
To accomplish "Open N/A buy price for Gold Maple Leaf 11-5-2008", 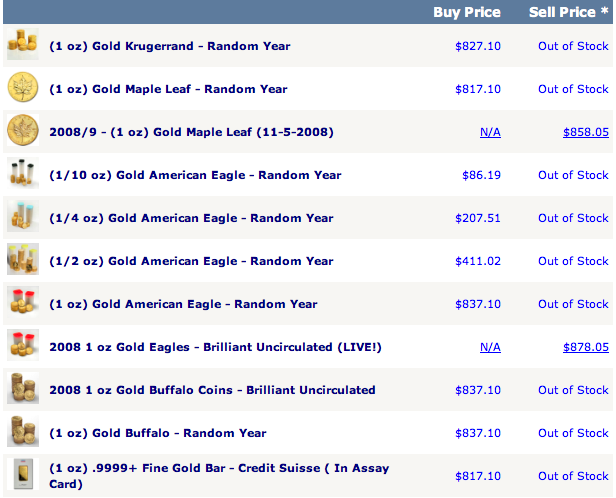I will pyautogui.click(x=490, y=132).
